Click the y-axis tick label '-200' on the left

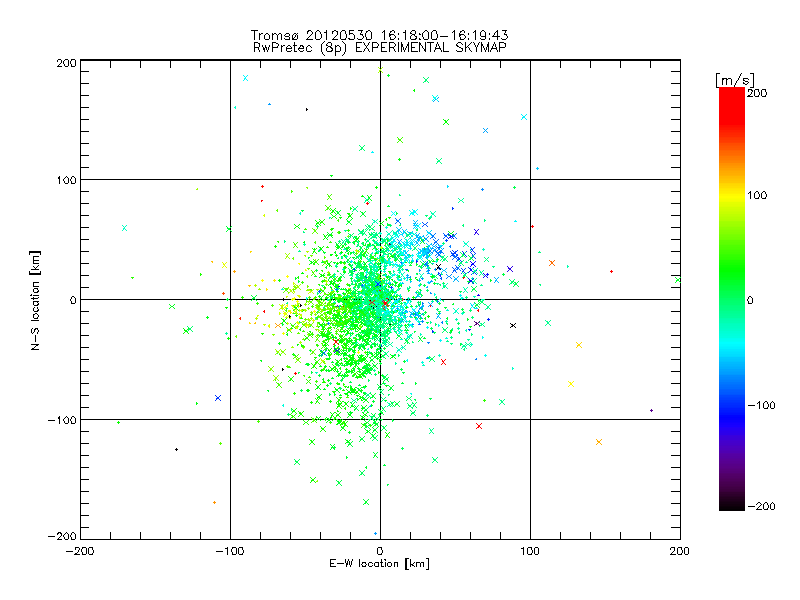pyautogui.click(x=62, y=536)
